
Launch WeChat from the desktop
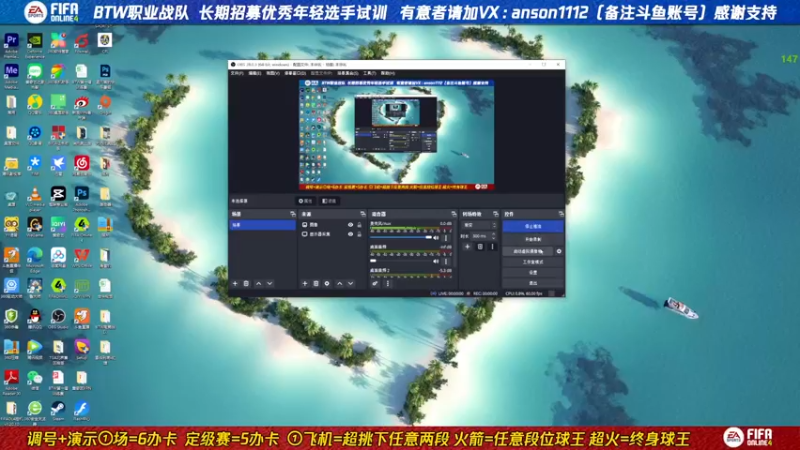(x=35, y=378)
